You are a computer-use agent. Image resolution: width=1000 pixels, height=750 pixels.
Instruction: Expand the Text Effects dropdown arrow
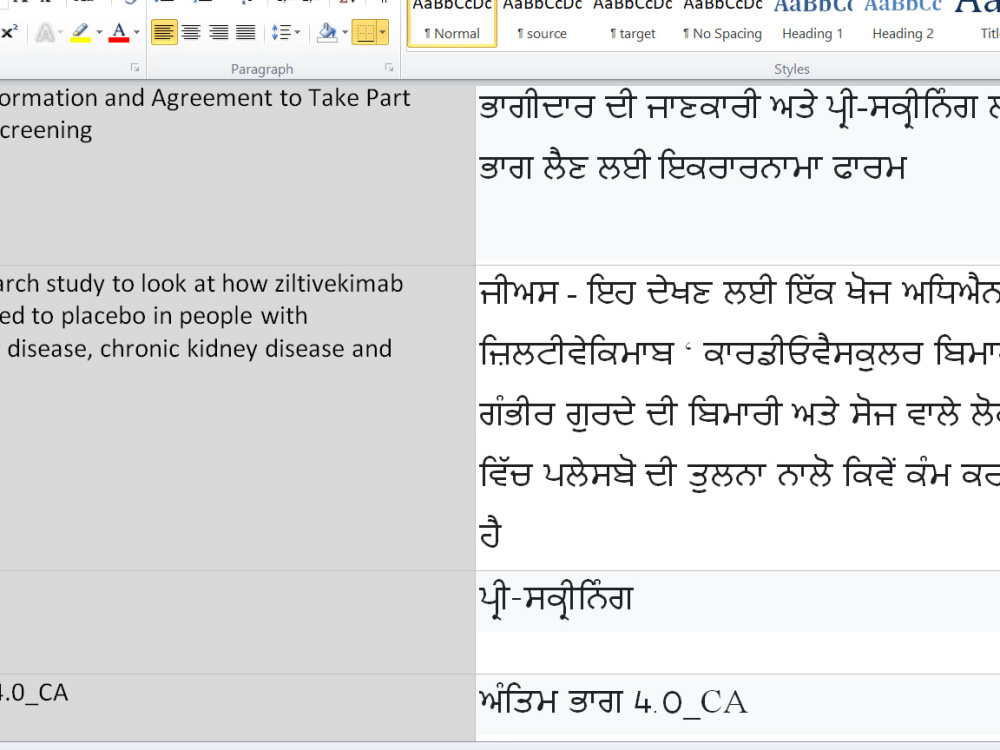(x=60, y=32)
